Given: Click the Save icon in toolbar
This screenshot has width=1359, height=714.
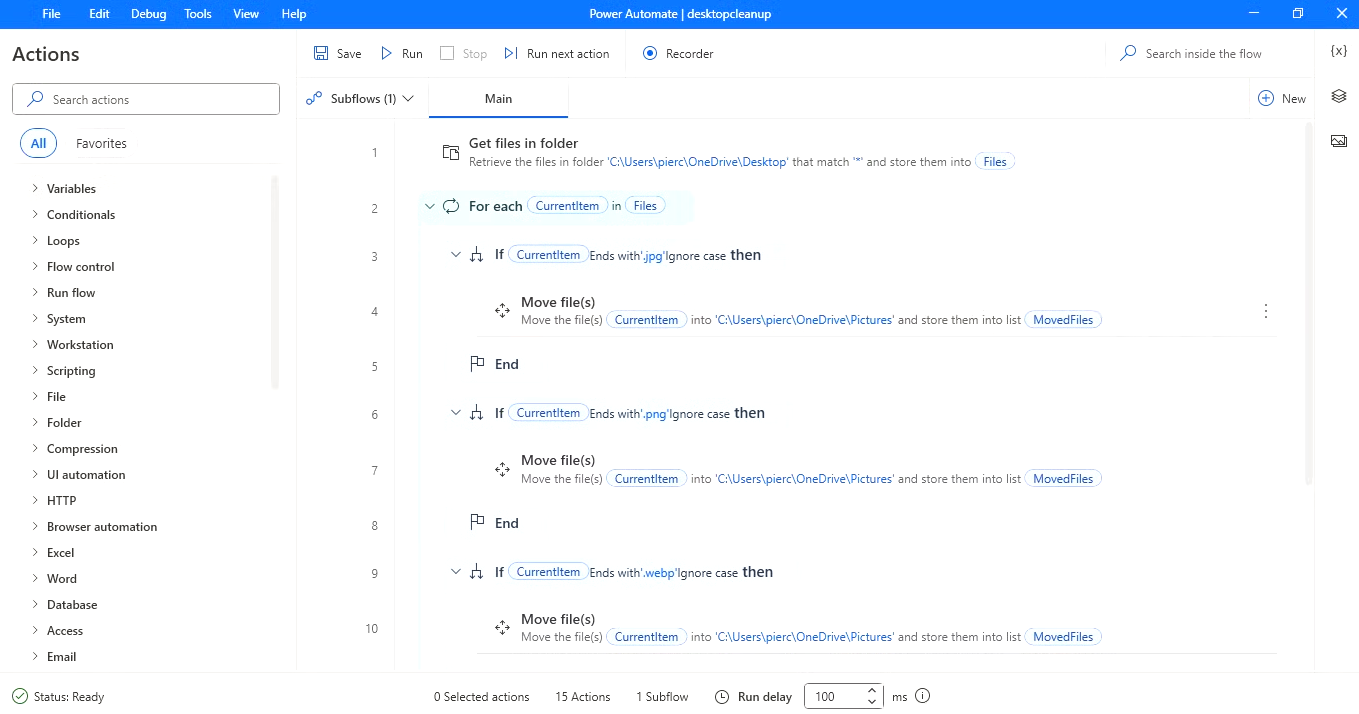Looking at the screenshot, I should [321, 53].
